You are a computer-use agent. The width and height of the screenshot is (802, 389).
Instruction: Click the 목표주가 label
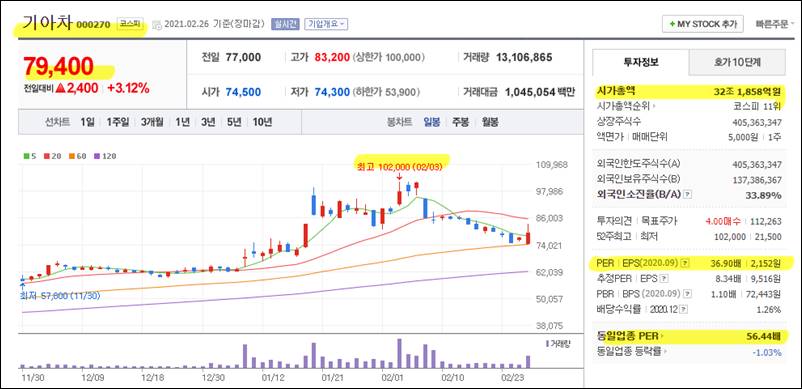tap(659, 221)
